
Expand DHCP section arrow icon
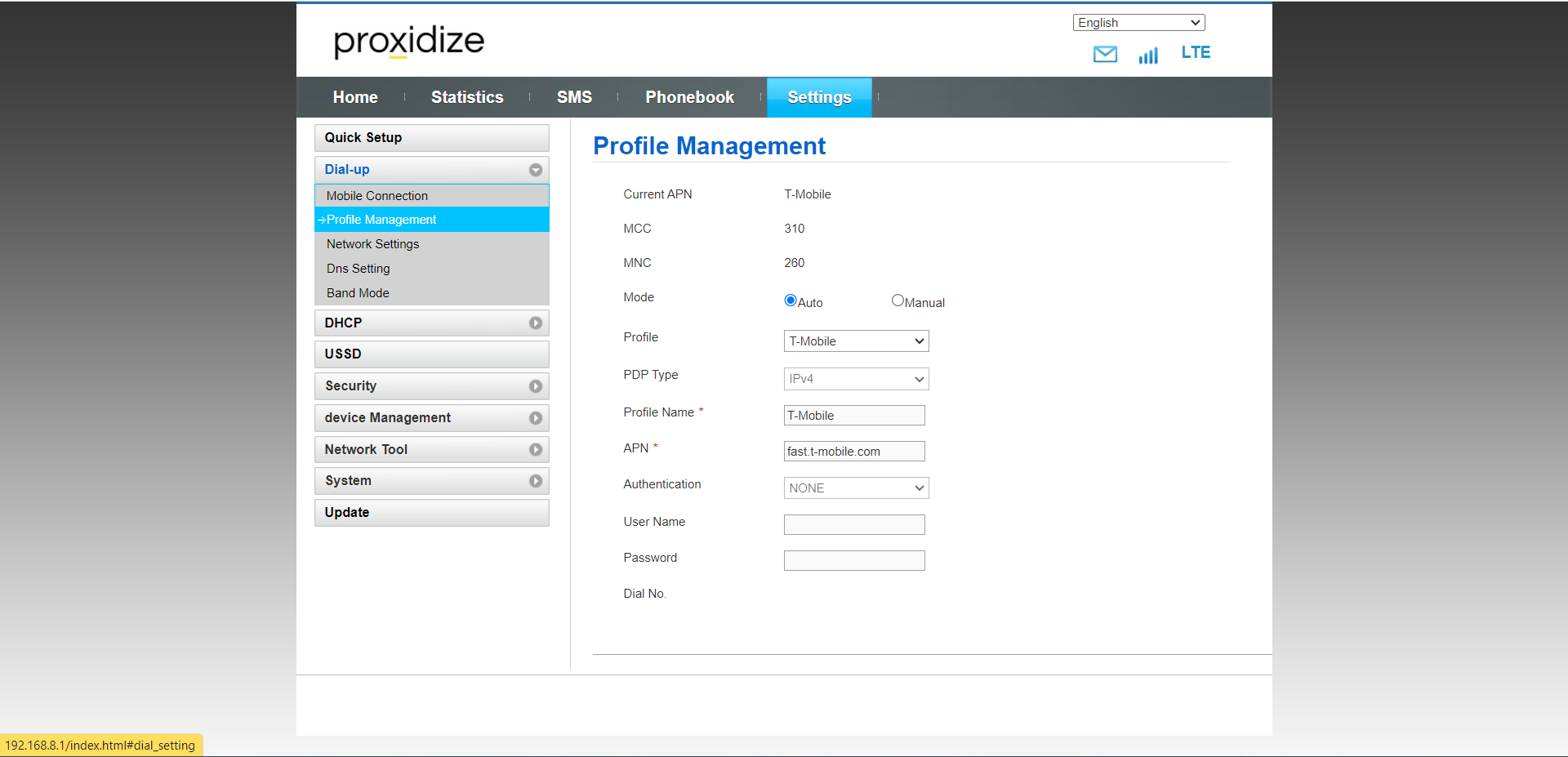536,323
